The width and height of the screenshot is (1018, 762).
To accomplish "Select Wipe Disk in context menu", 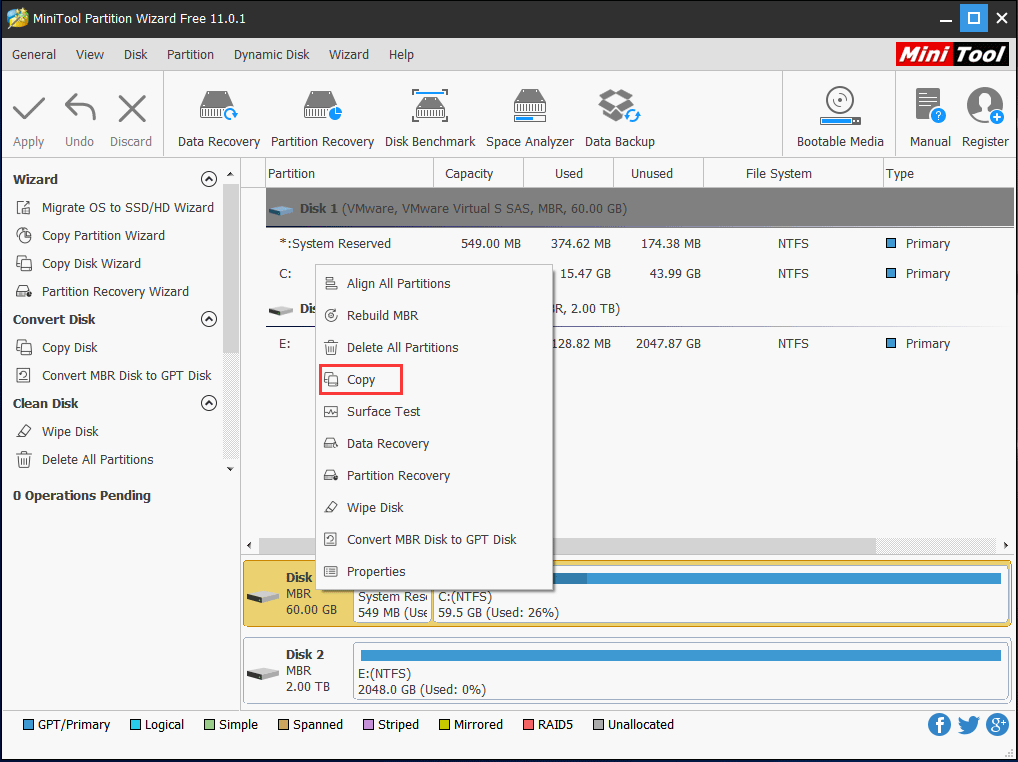I will click(434, 508).
